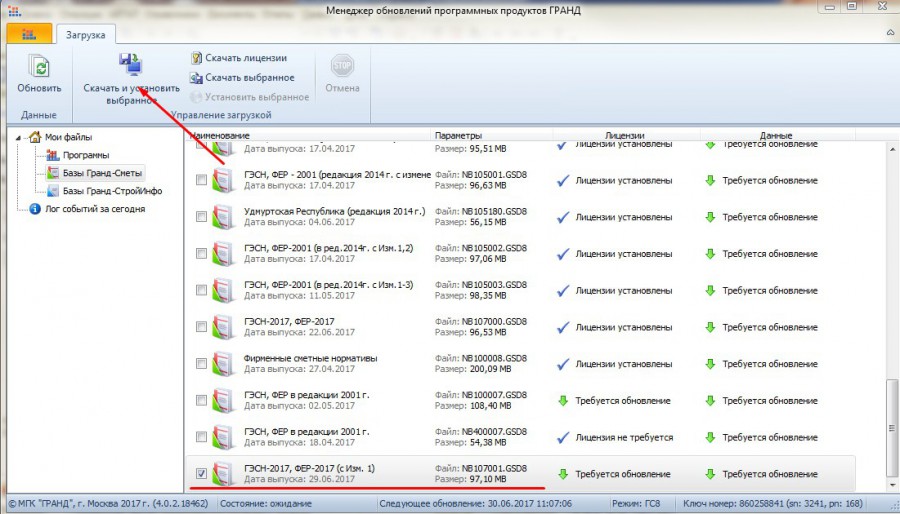The image size is (900, 514).
Task: Open Лог событий за сегодня
Action: tap(95, 209)
